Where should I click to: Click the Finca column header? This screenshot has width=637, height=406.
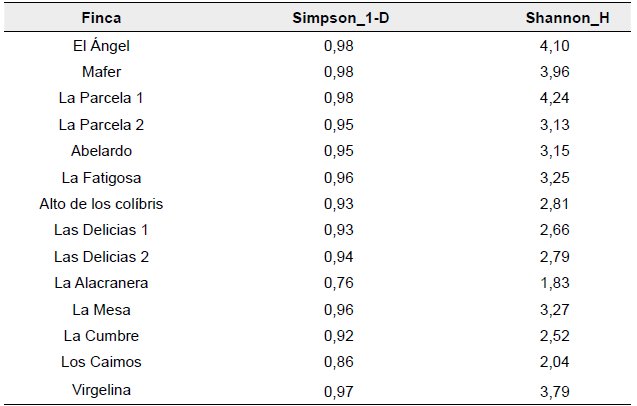pyautogui.click(x=101, y=19)
